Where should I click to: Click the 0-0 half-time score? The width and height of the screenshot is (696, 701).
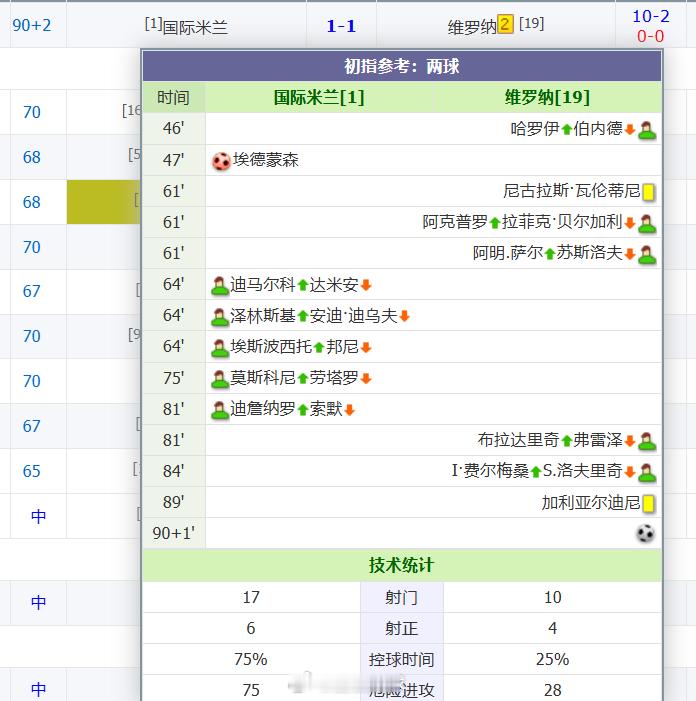coord(651,36)
